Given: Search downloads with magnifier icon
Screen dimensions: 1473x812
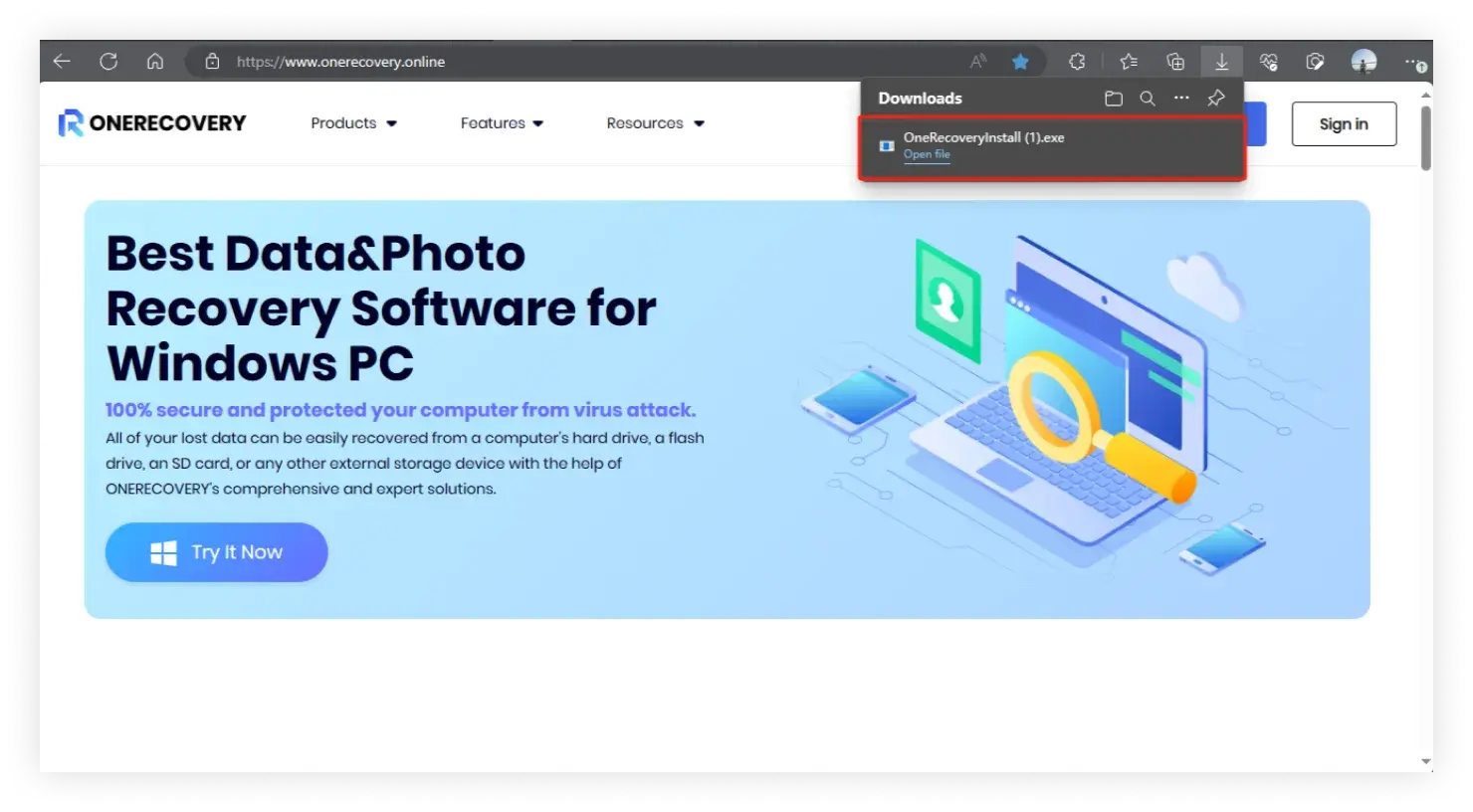Looking at the screenshot, I should pyautogui.click(x=1148, y=99).
